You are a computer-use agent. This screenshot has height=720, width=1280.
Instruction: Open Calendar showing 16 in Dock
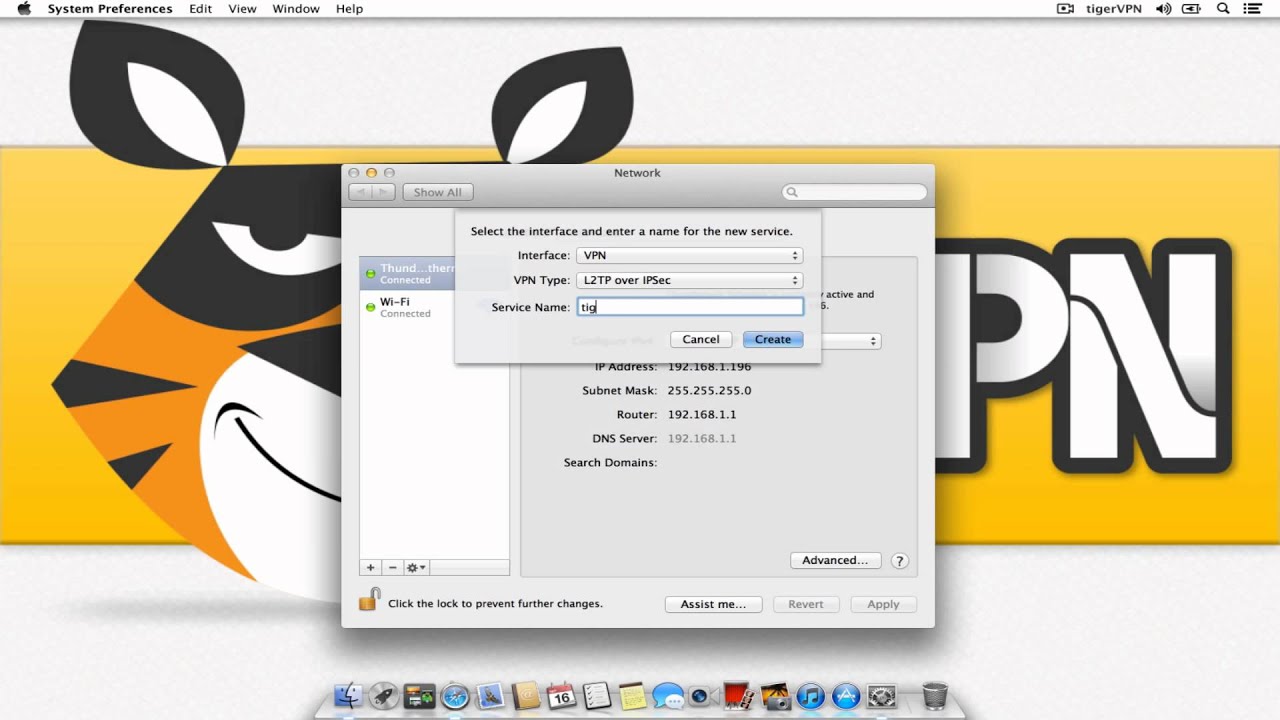561,696
